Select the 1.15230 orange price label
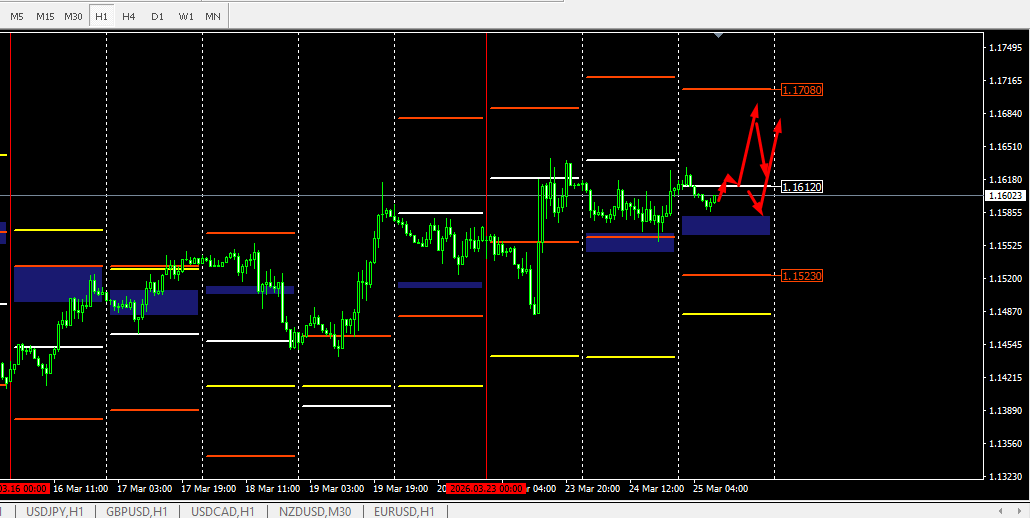This screenshot has height=518, width=1030. click(802, 276)
